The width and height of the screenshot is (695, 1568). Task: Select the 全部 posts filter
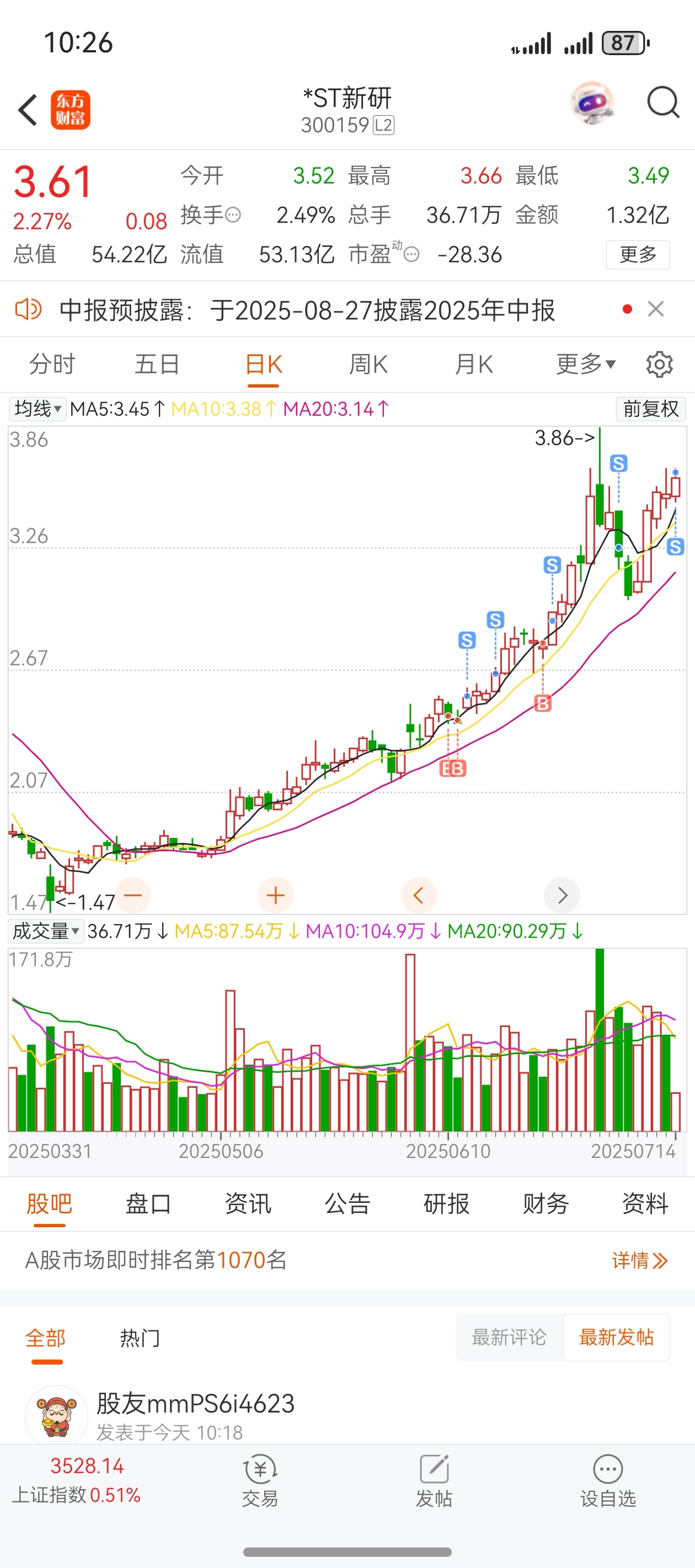46,1338
